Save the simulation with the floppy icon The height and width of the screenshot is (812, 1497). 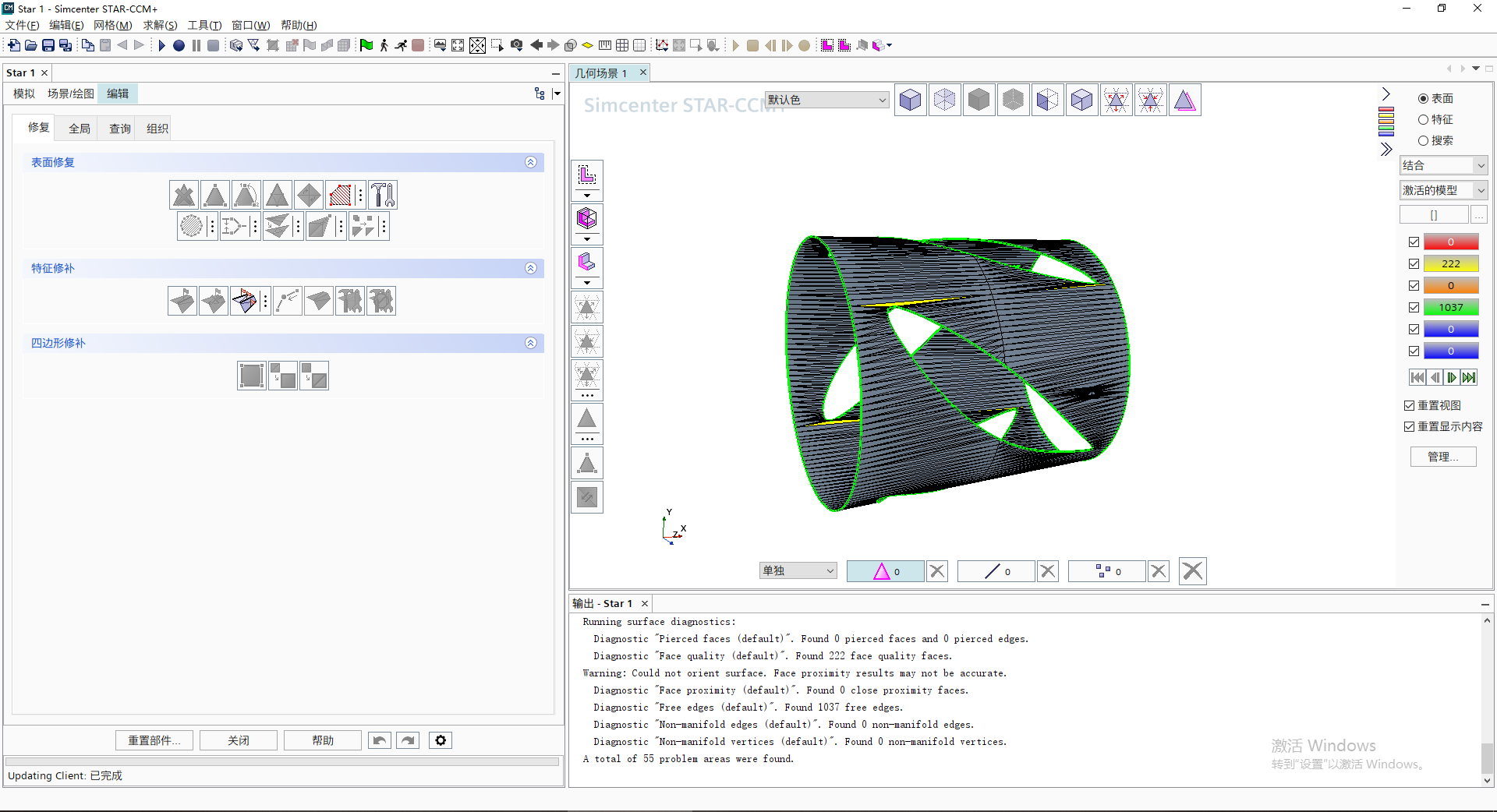[x=48, y=45]
